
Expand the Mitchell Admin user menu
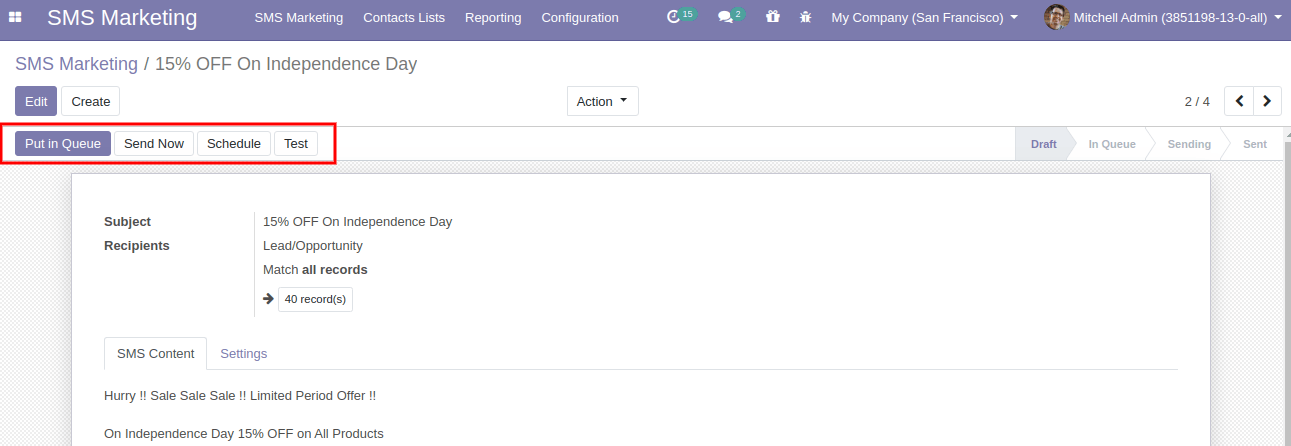tap(1177, 17)
